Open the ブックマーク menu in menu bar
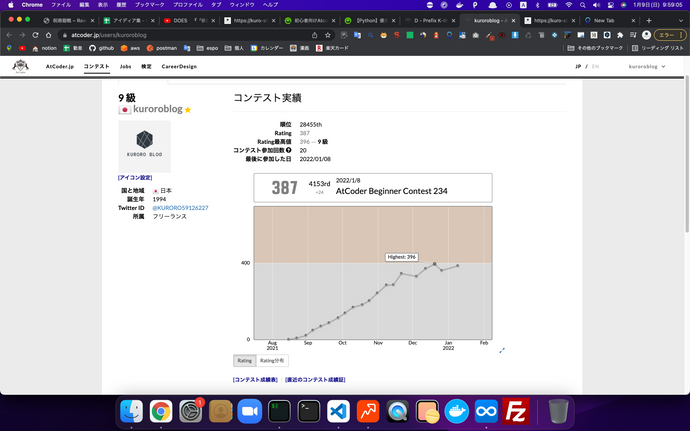 [x=149, y=5]
